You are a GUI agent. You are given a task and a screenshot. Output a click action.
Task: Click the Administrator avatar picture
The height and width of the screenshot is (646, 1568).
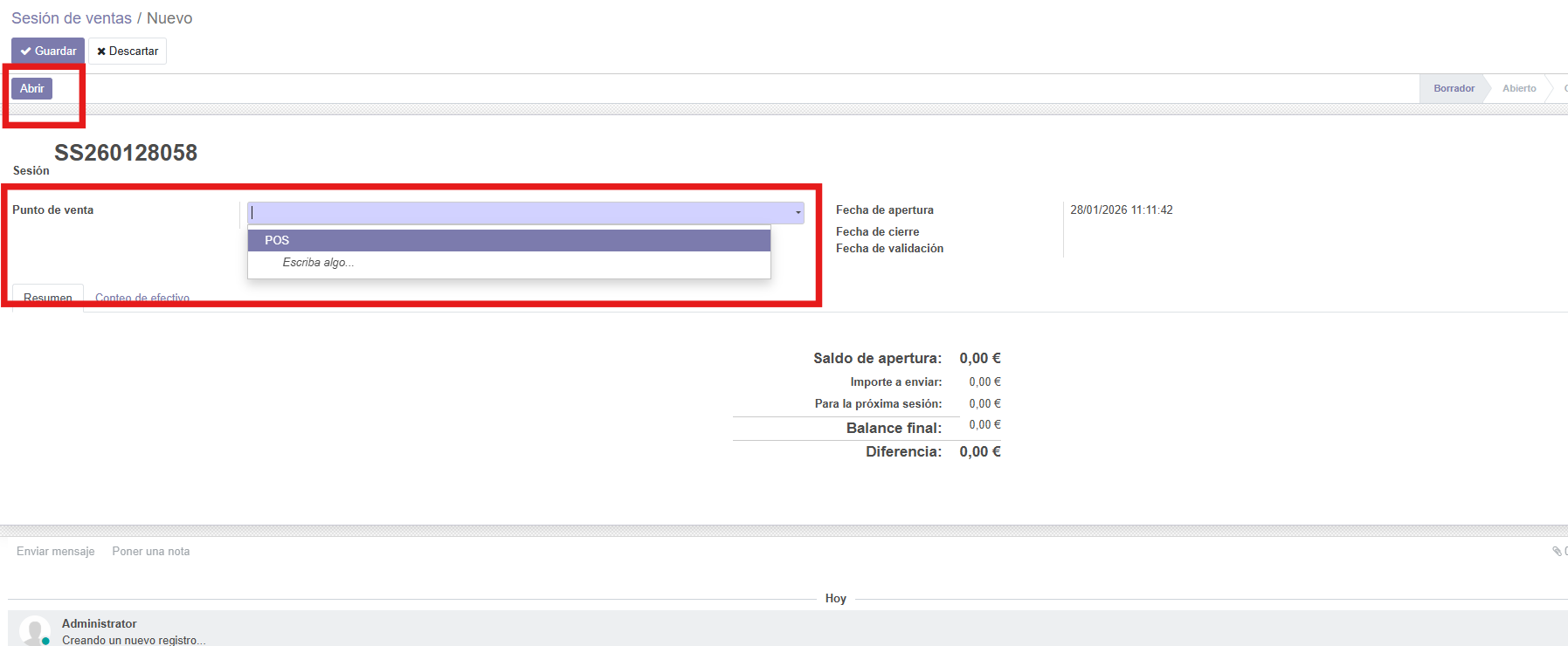click(x=35, y=630)
